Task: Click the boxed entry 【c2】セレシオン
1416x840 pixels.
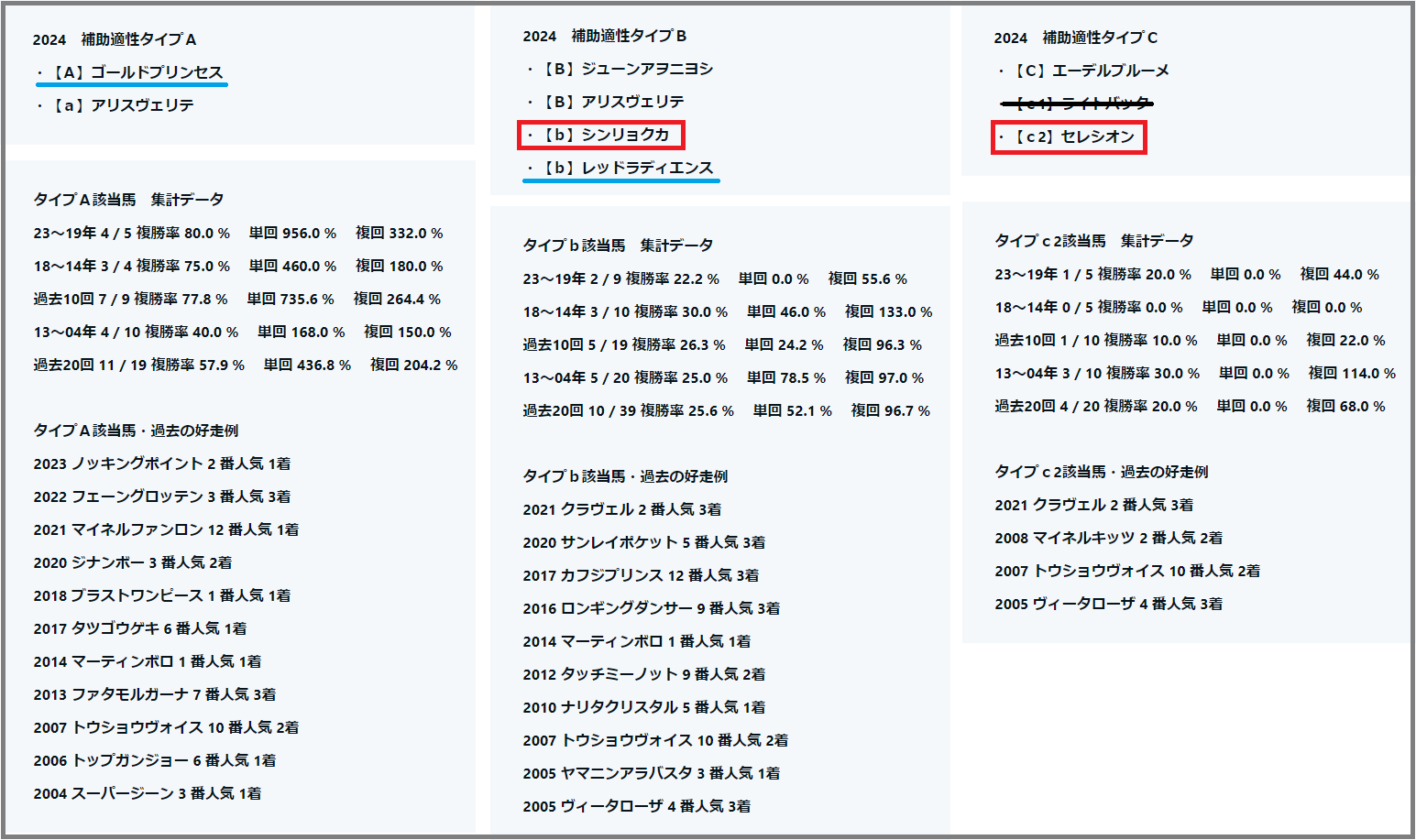Action: tap(1069, 137)
